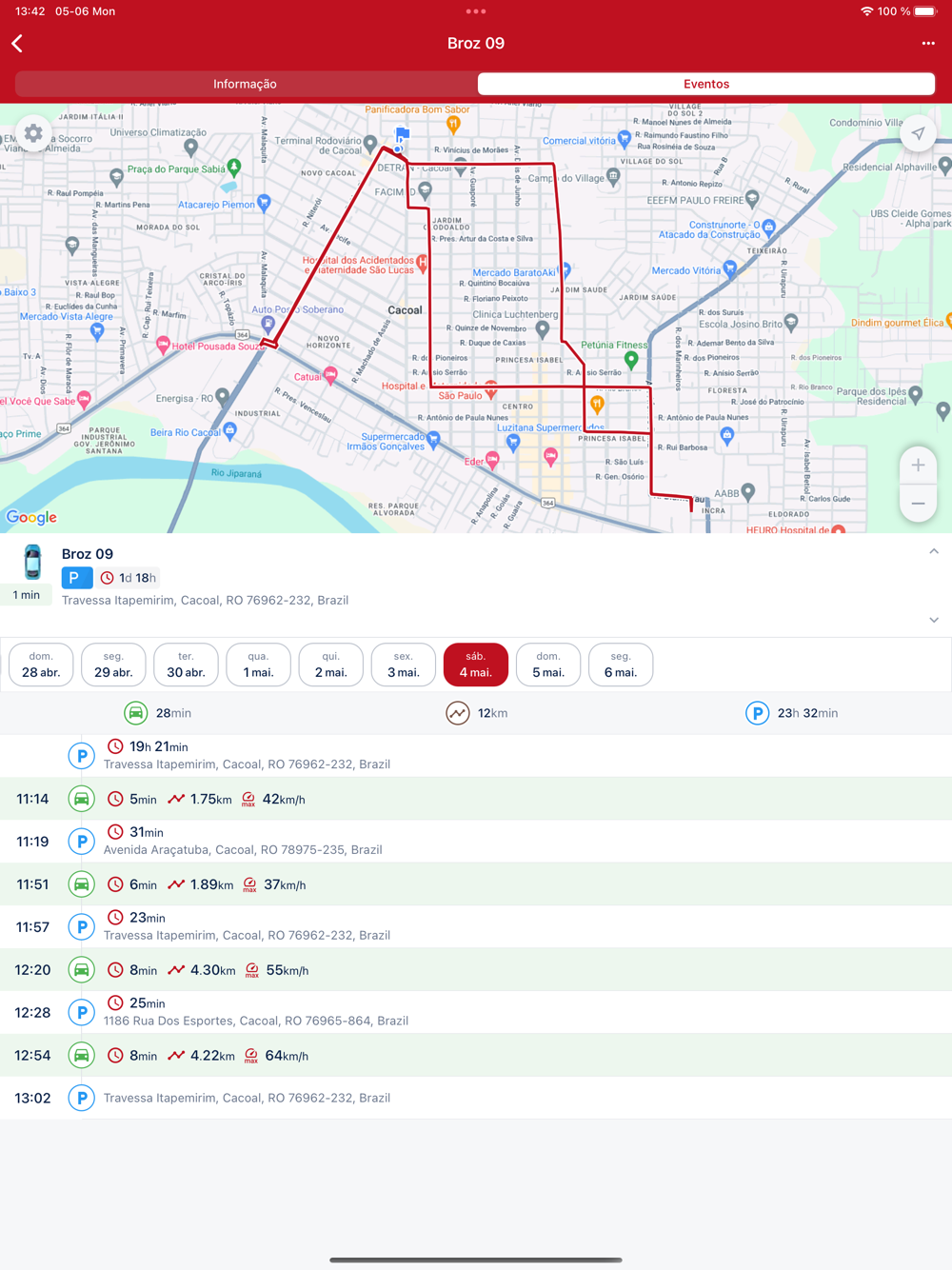Select date ter. 30 abr.

coord(186,665)
